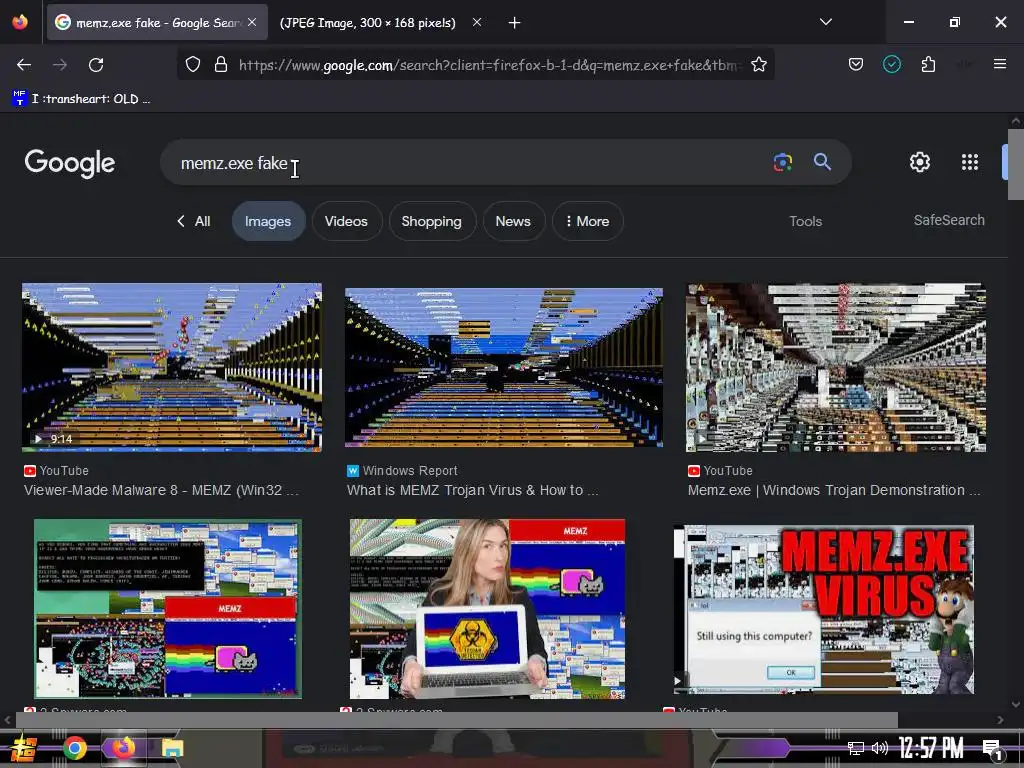Open the Viewer-Made Malware 8 title link
The width and height of the screenshot is (1024, 768).
(161, 490)
